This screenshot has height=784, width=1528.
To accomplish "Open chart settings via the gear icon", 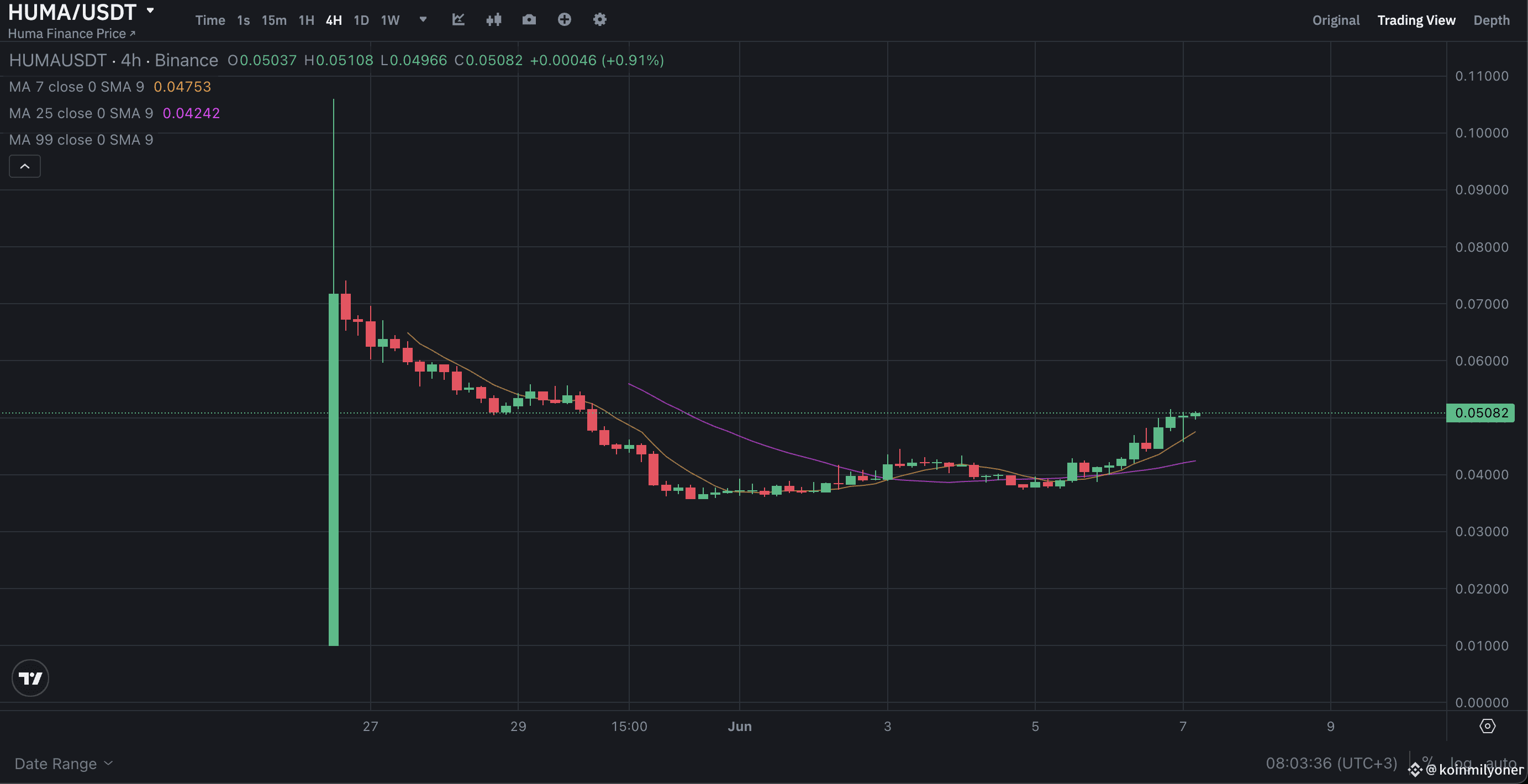I will (x=600, y=19).
